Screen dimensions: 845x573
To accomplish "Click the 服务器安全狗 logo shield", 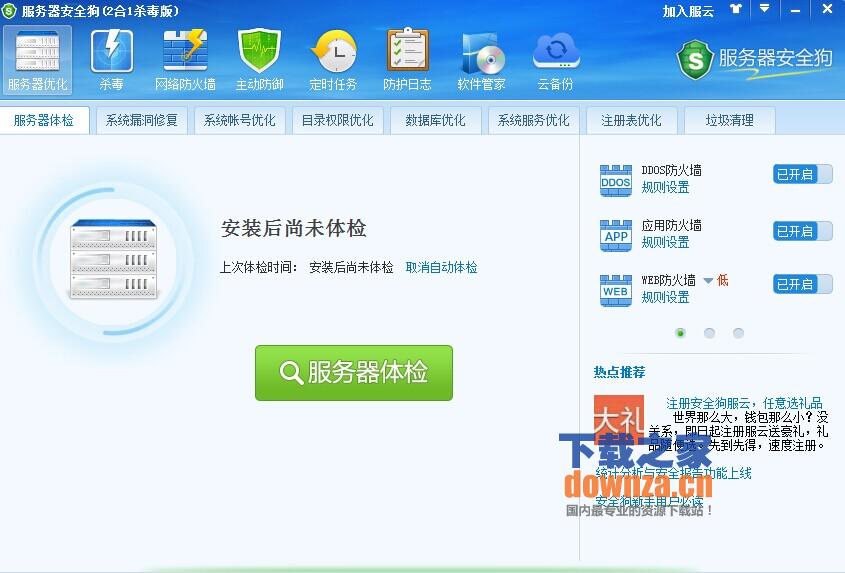I will click(x=695, y=60).
